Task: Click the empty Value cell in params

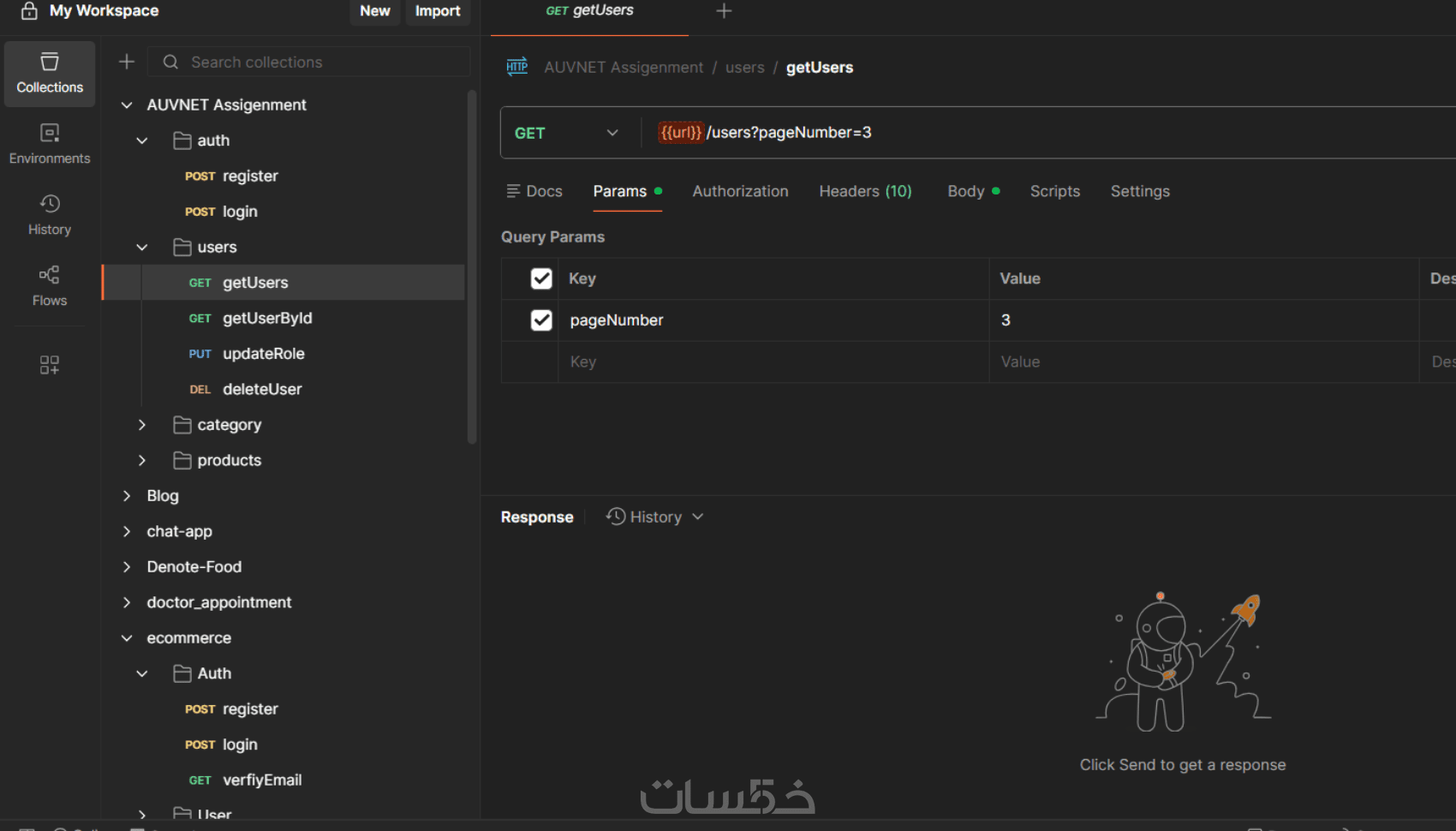Action: click(x=1203, y=362)
